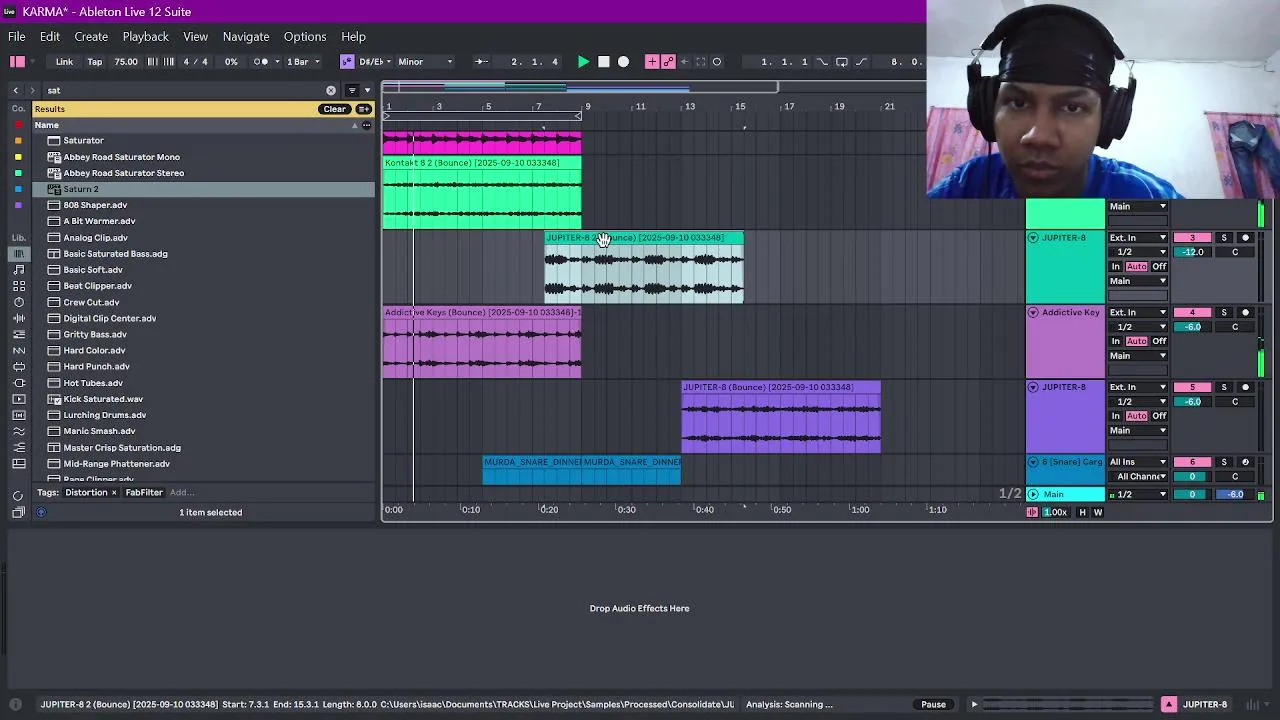Toggle the Follow playback button

click(481, 62)
